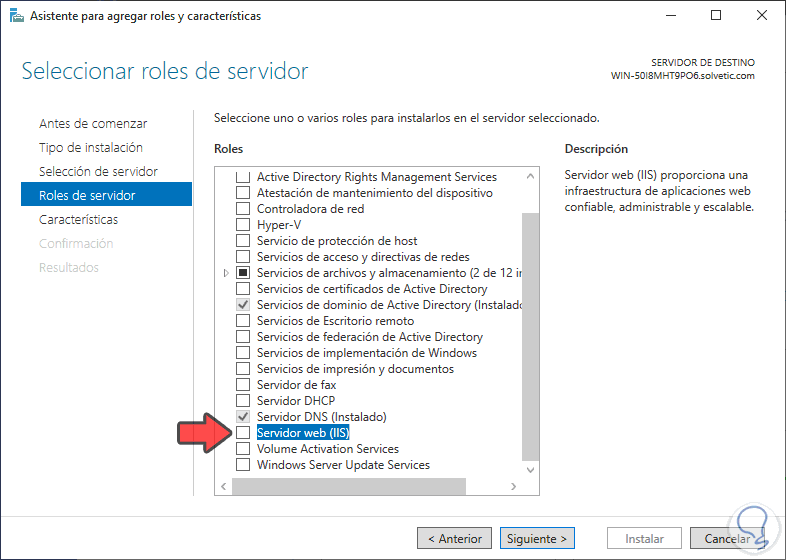Image resolution: width=786 pixels, height=560 pixels.
Task: Check Servicios de certificados de Active Directory
Action: (243, 289)
